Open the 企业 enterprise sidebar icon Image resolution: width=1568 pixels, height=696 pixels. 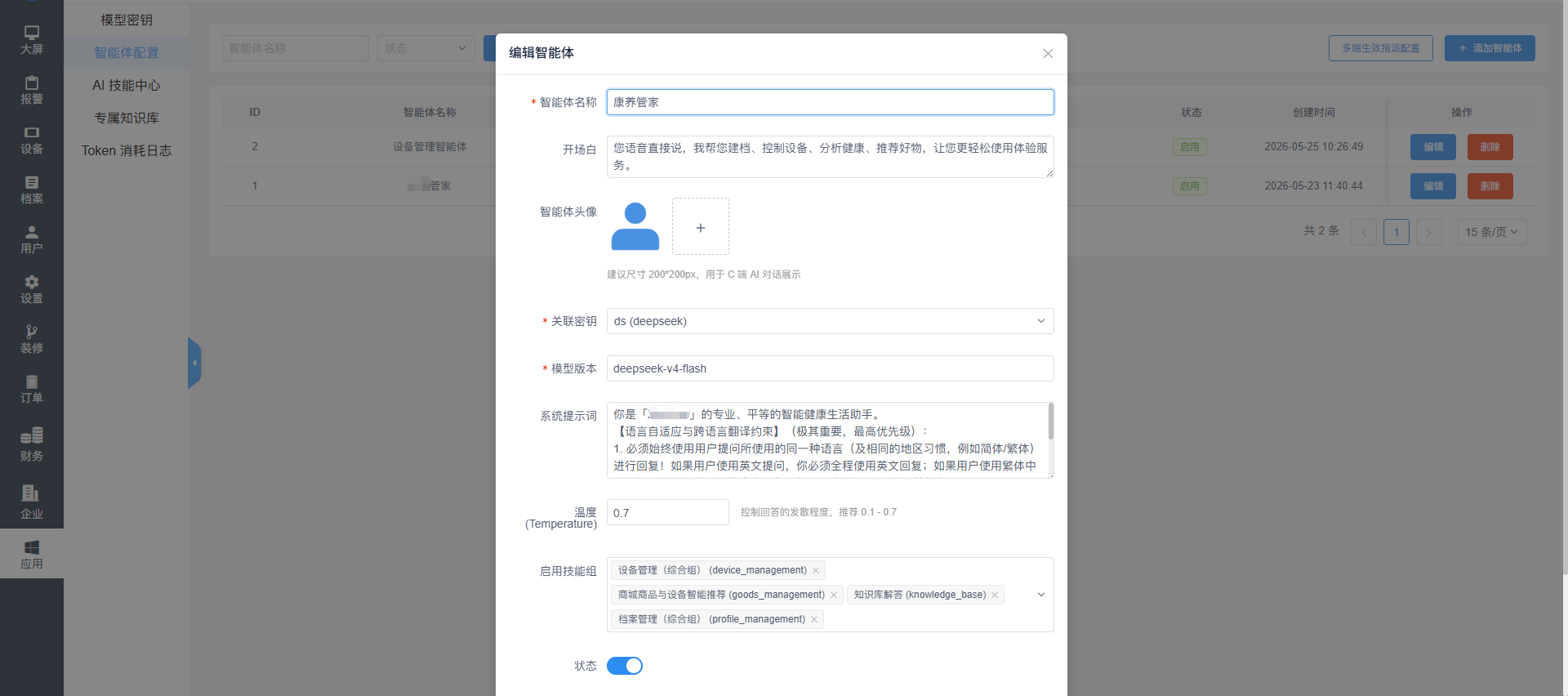[32, 502]
